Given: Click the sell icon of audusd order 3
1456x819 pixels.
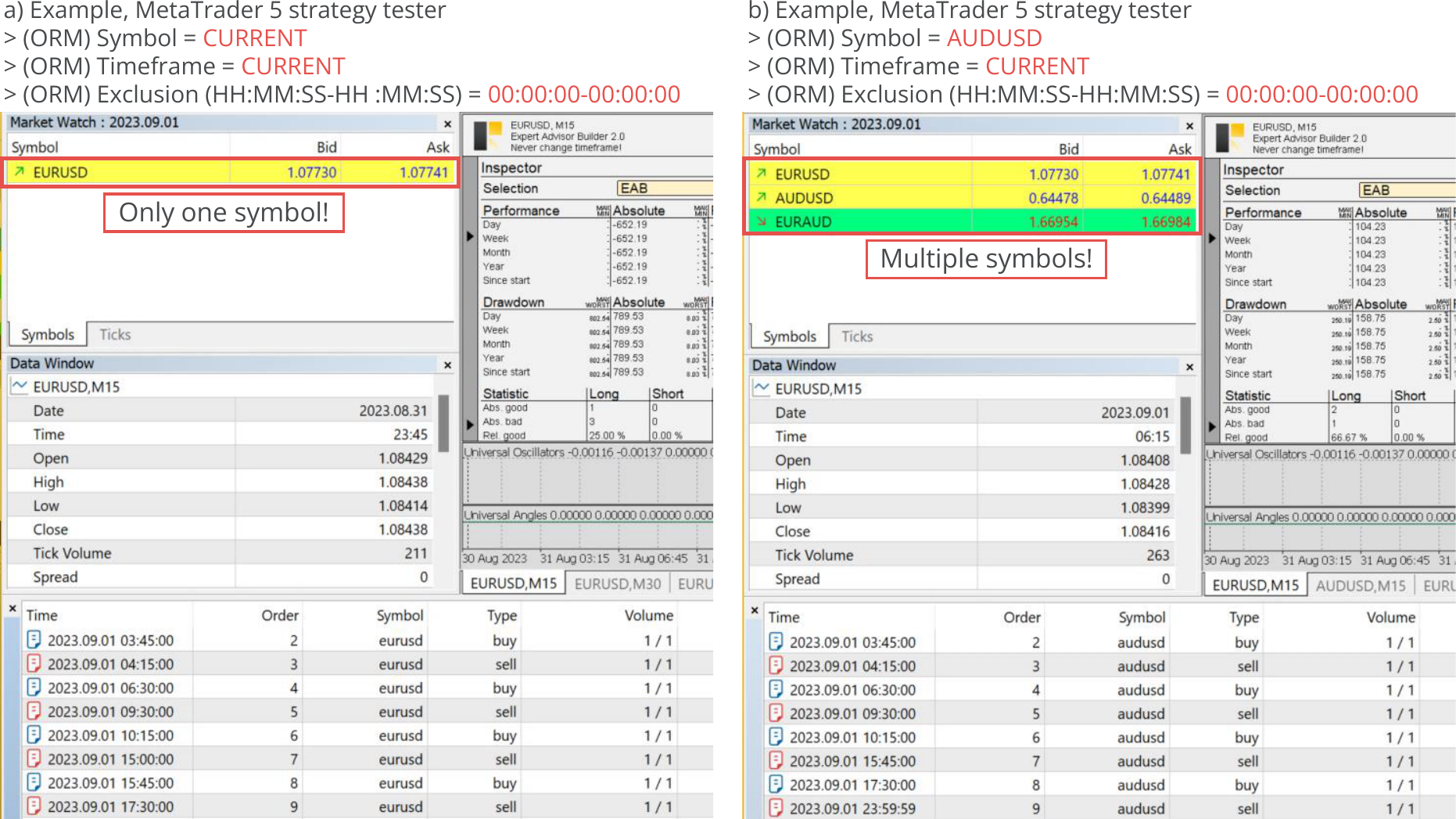Looking at the screenshot, I should [776, 666].
